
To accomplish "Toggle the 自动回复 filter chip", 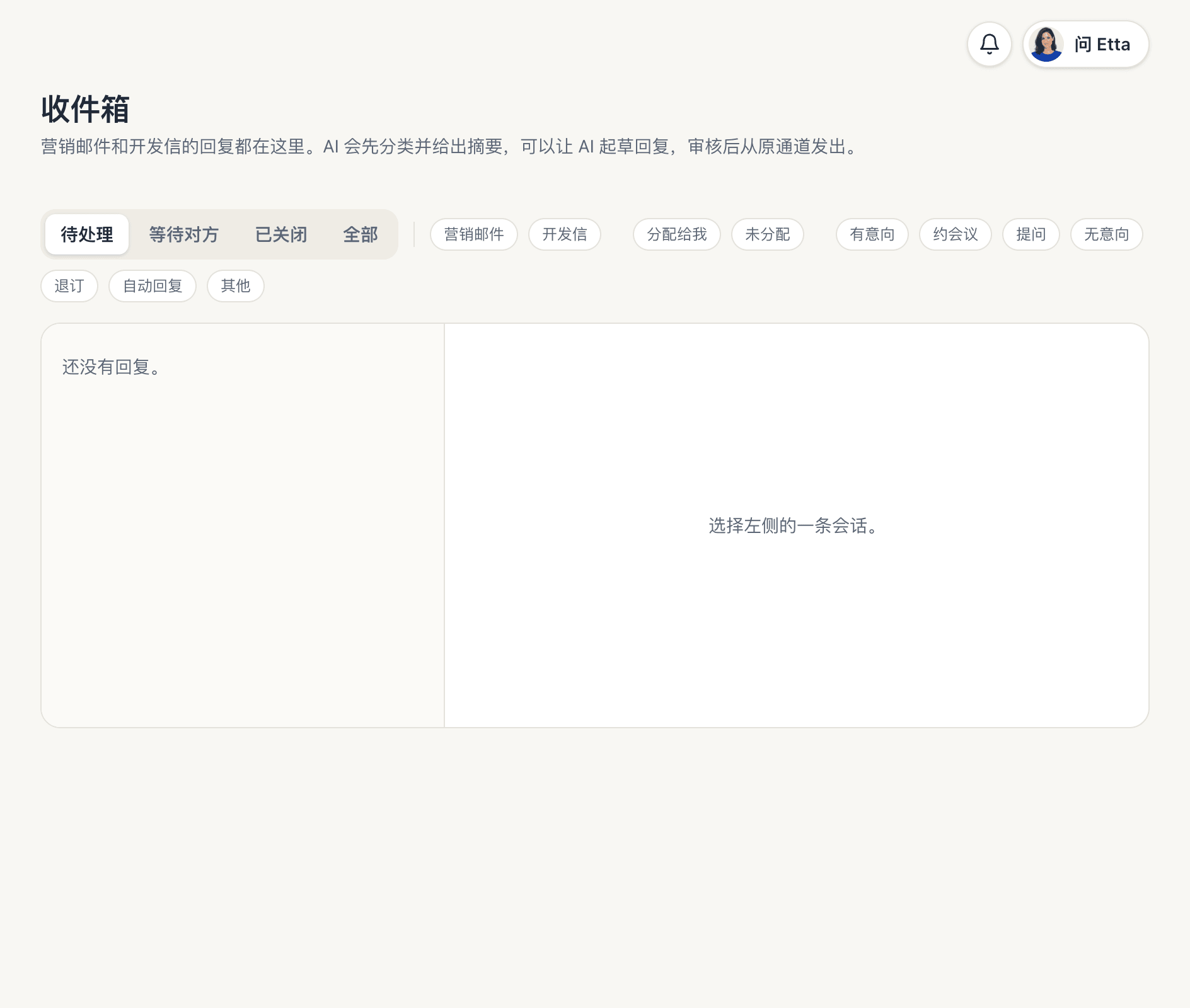I will 153,286.
